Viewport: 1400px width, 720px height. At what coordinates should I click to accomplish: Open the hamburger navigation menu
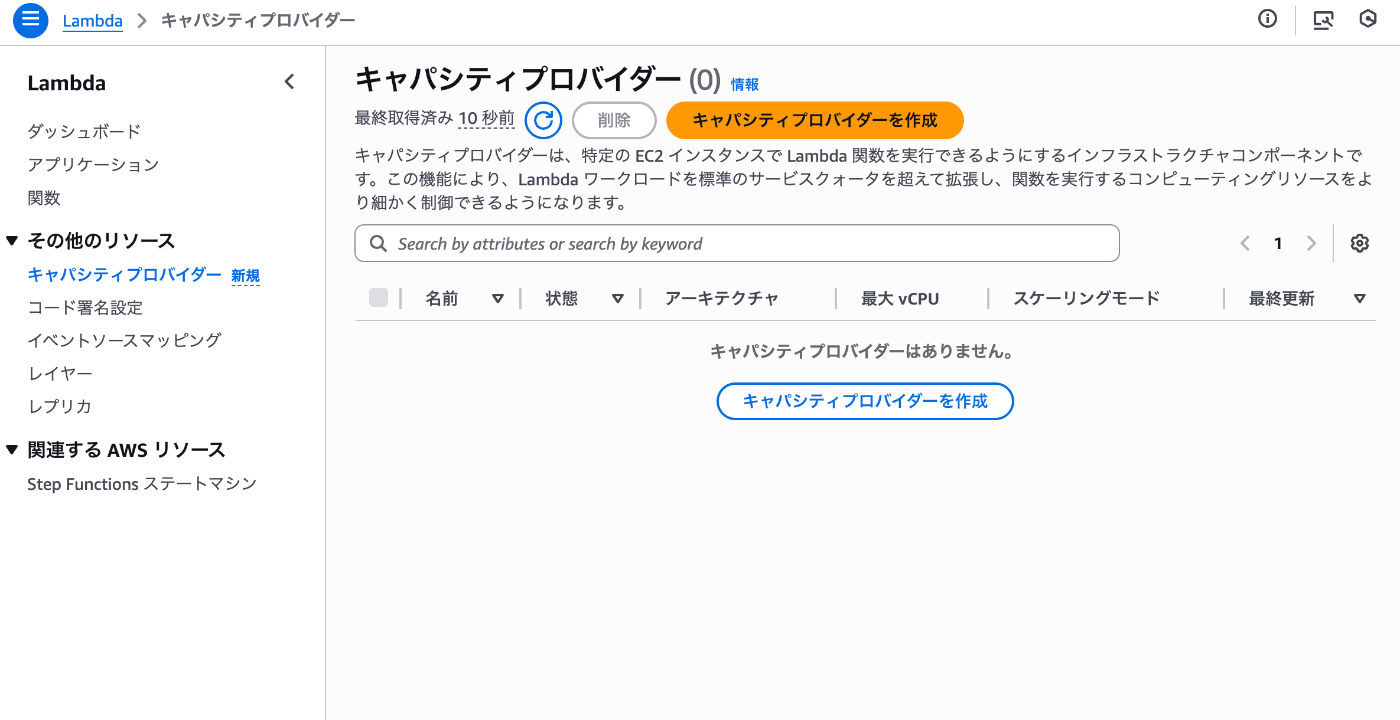coord(31,20)
